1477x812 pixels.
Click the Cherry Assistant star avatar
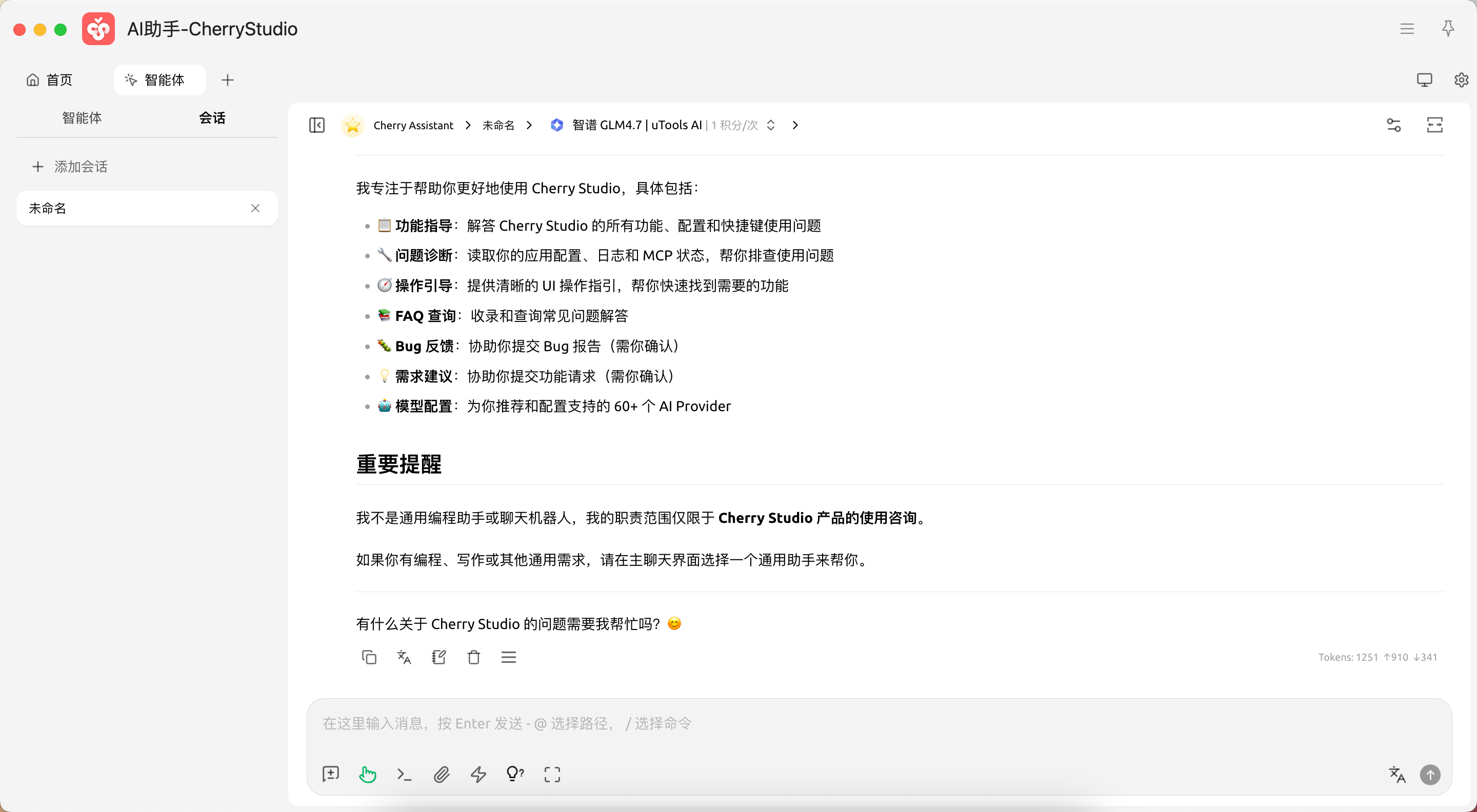[353, 125]
